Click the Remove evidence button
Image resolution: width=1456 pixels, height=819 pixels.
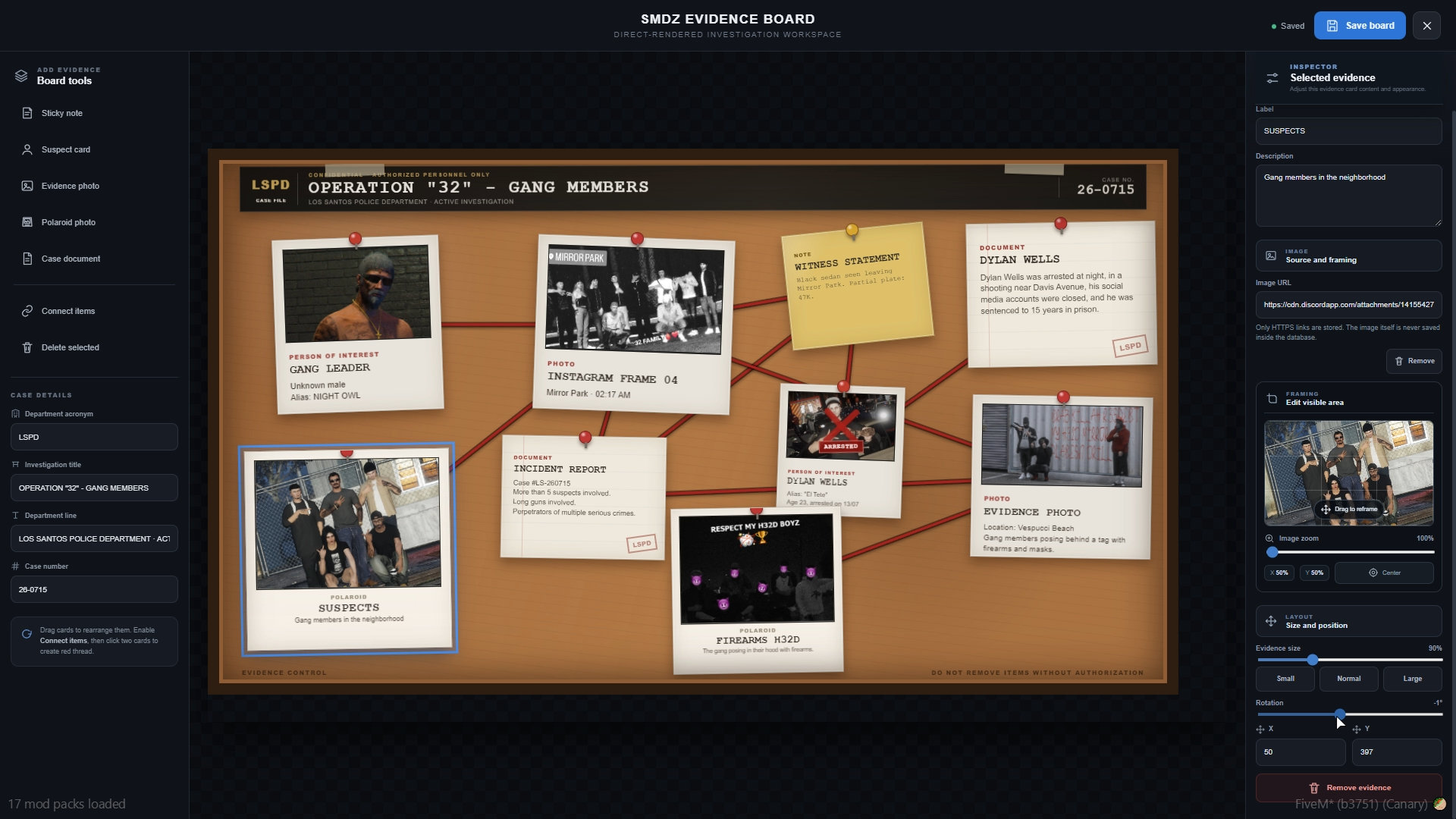tap(1348, 788)
